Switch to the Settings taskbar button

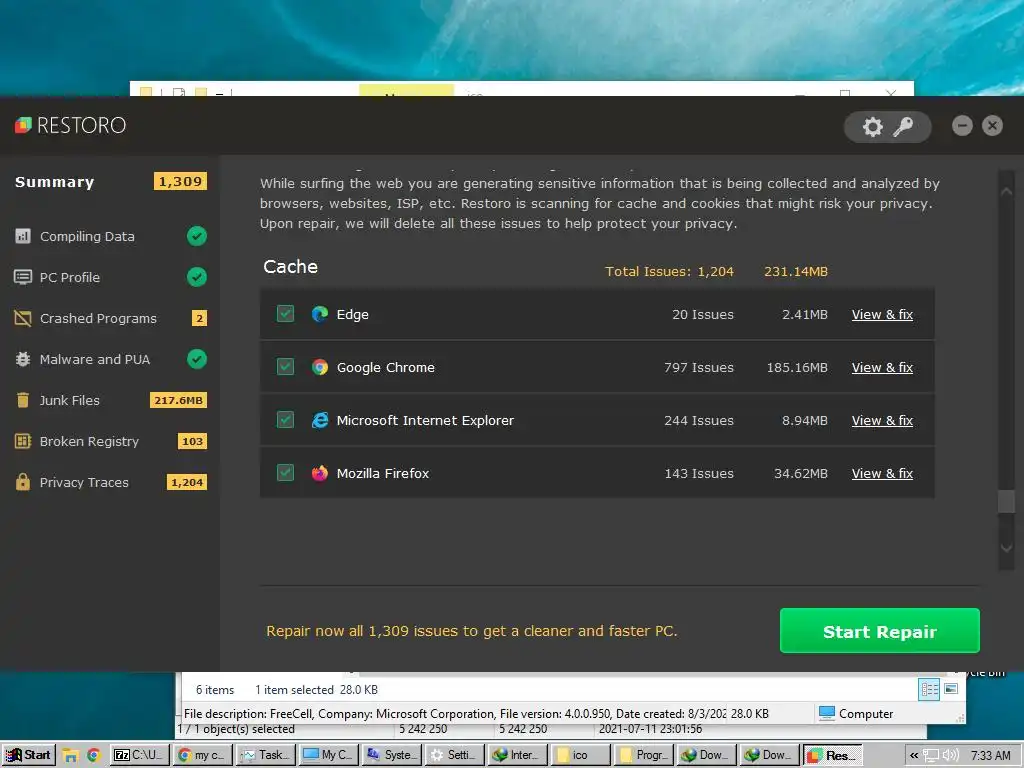(453, 755)
